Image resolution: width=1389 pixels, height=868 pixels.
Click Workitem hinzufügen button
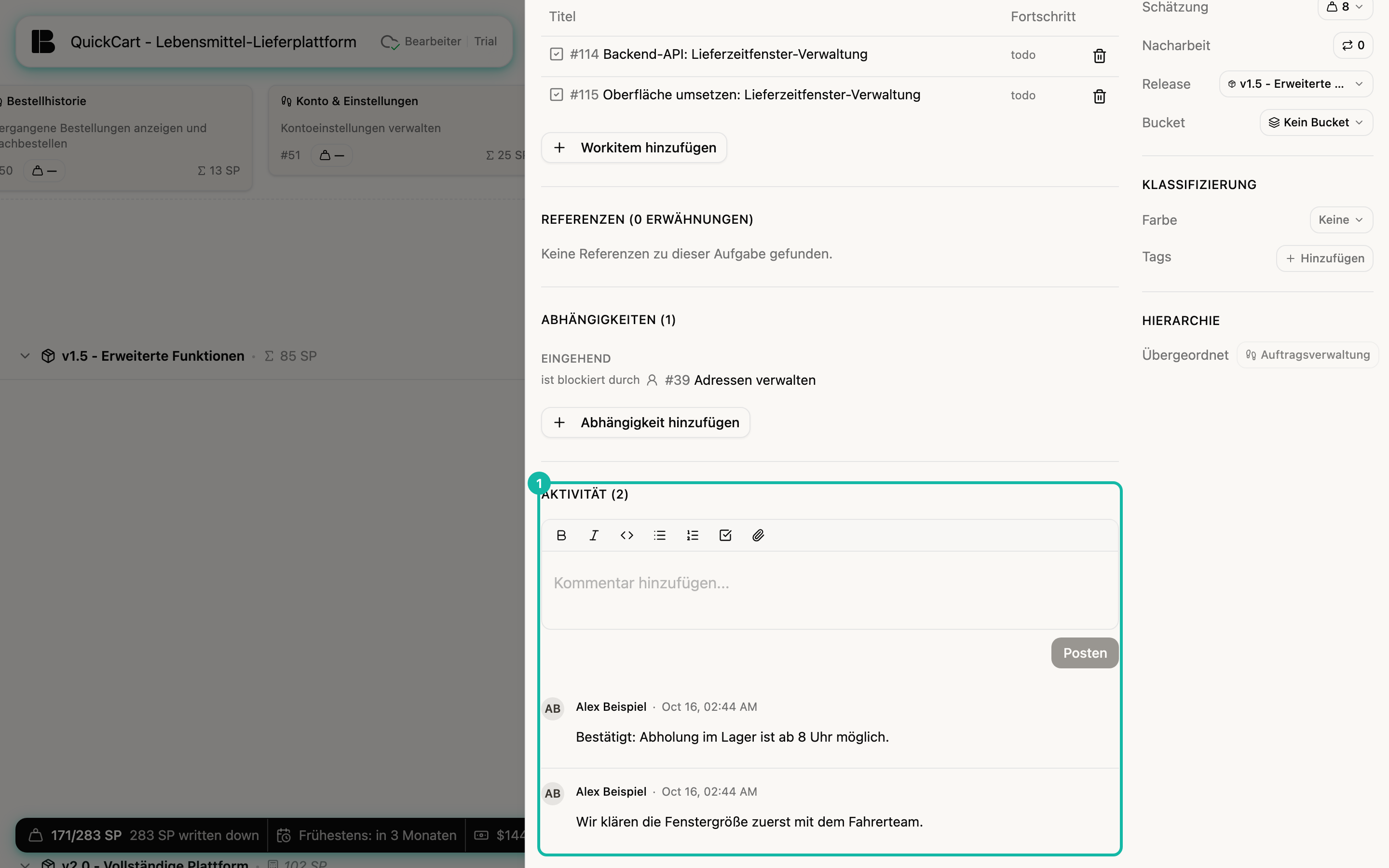click(634, 148)
